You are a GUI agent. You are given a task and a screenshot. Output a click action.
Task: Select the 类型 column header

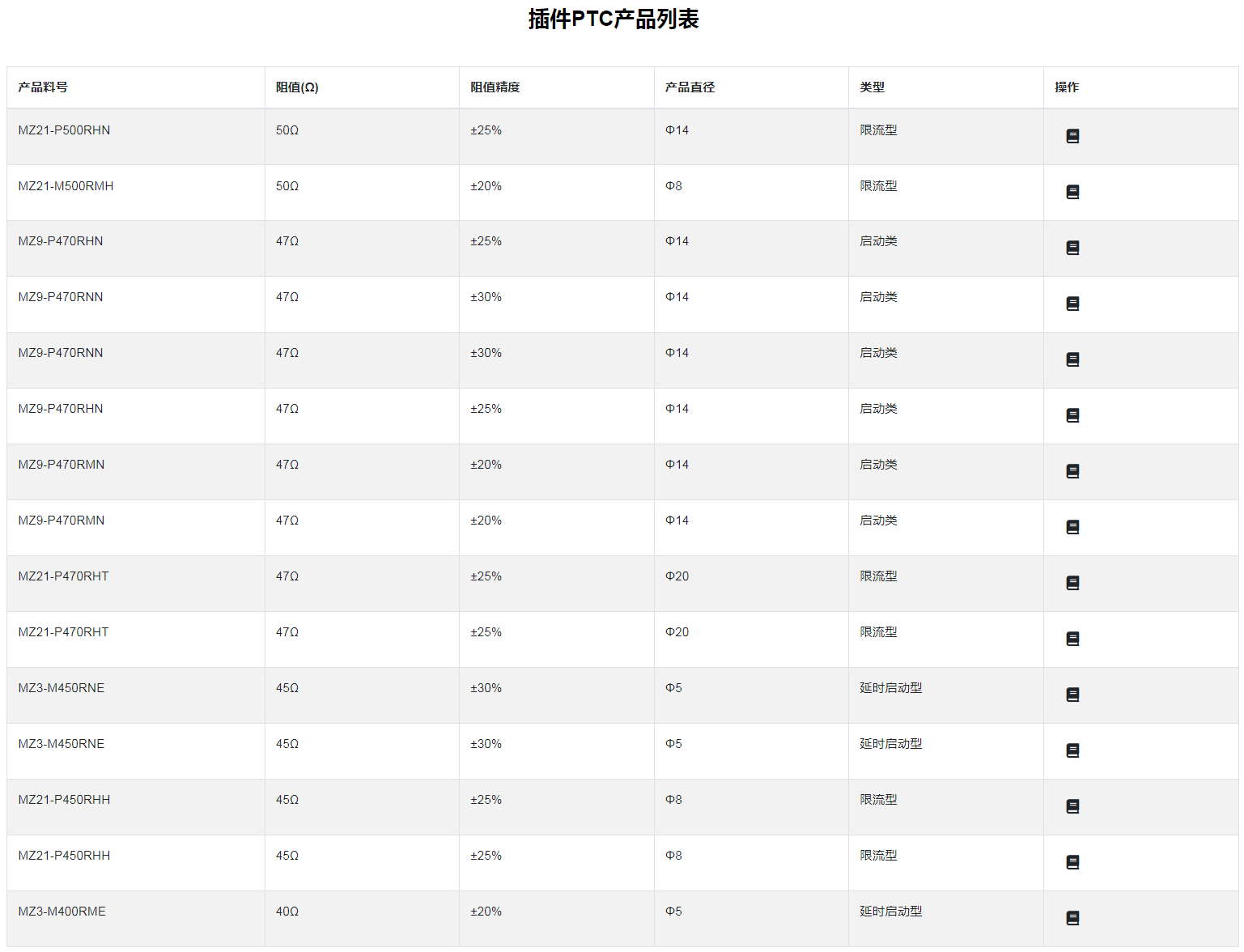tap(872, 87)
